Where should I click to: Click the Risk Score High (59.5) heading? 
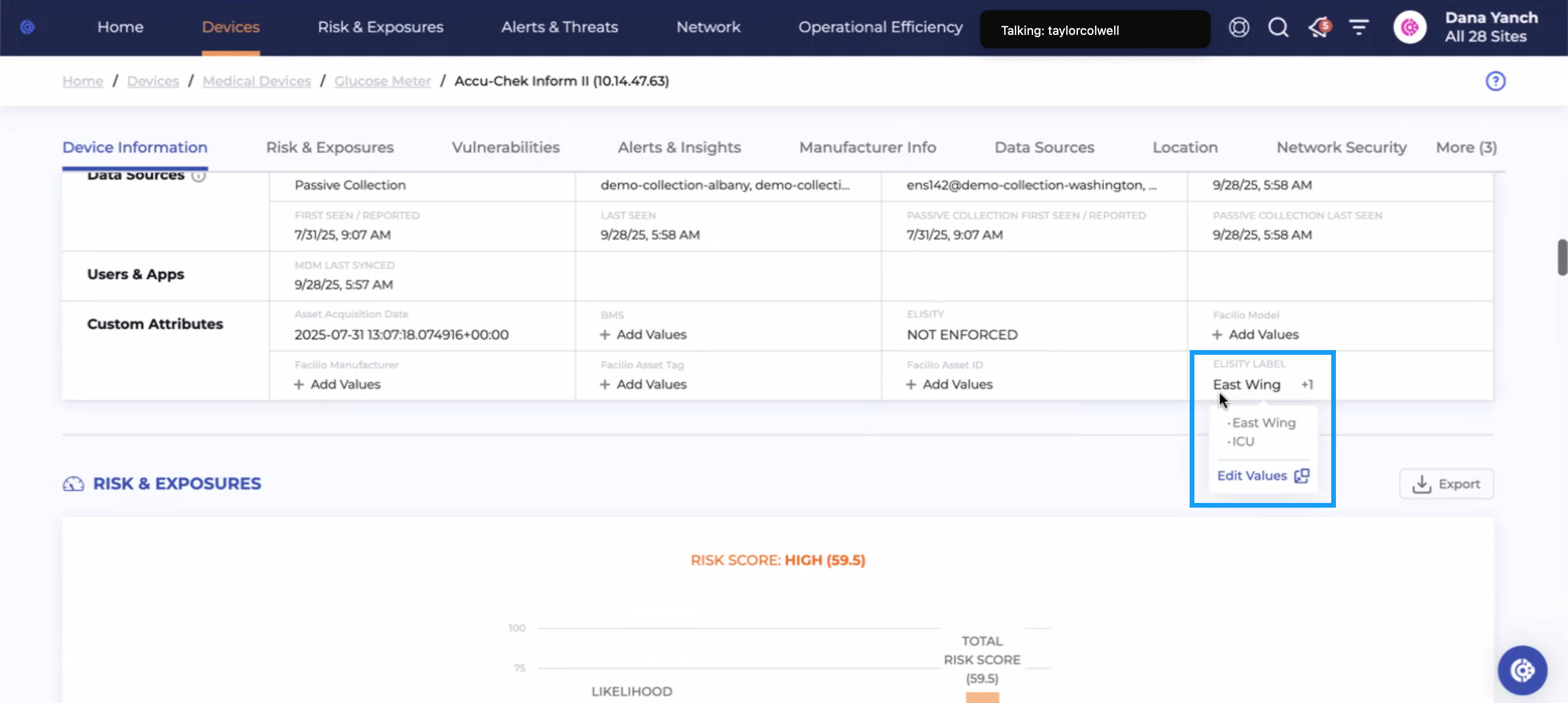pos(778,560)
